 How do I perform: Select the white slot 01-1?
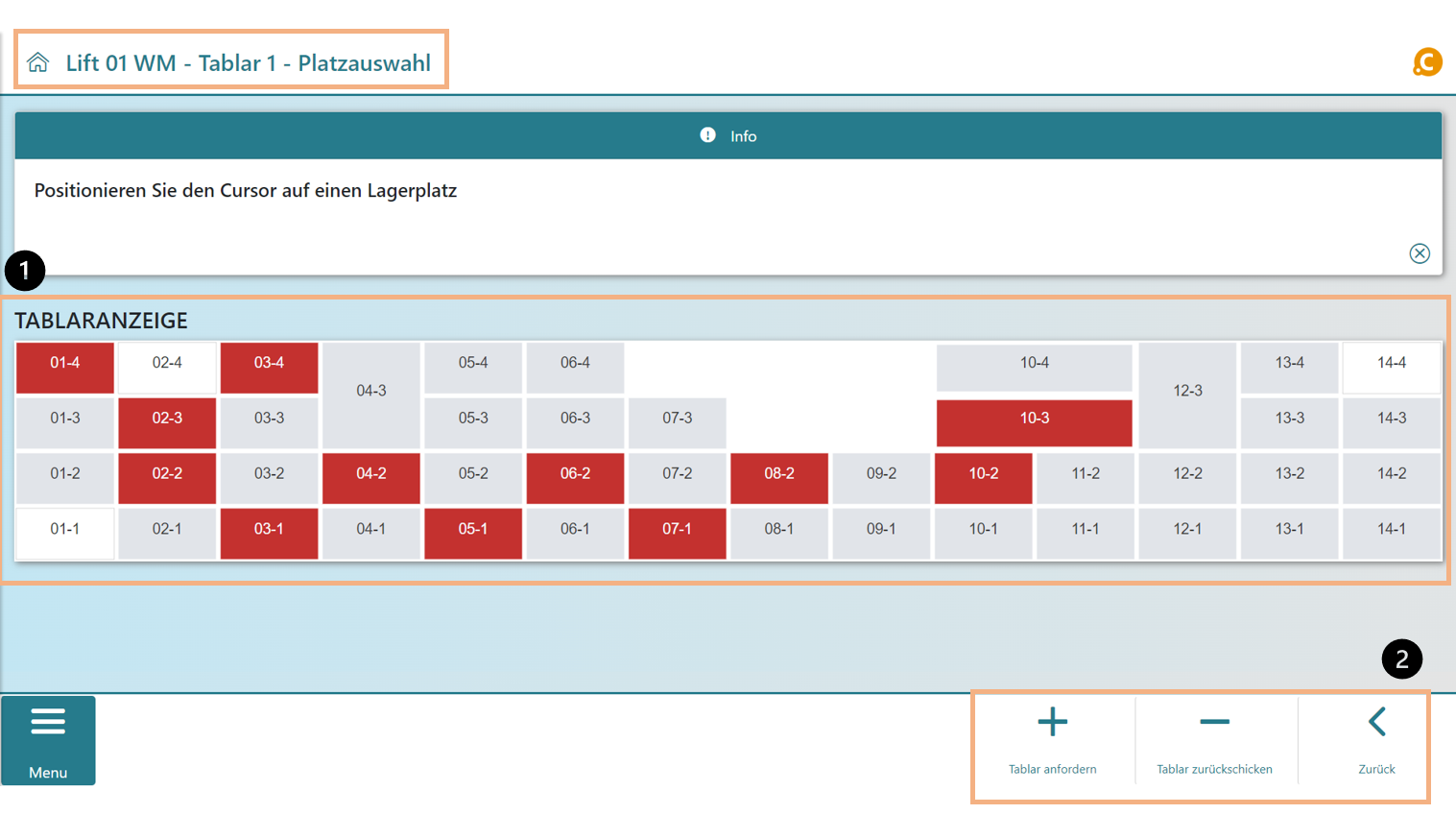[65, 530]
